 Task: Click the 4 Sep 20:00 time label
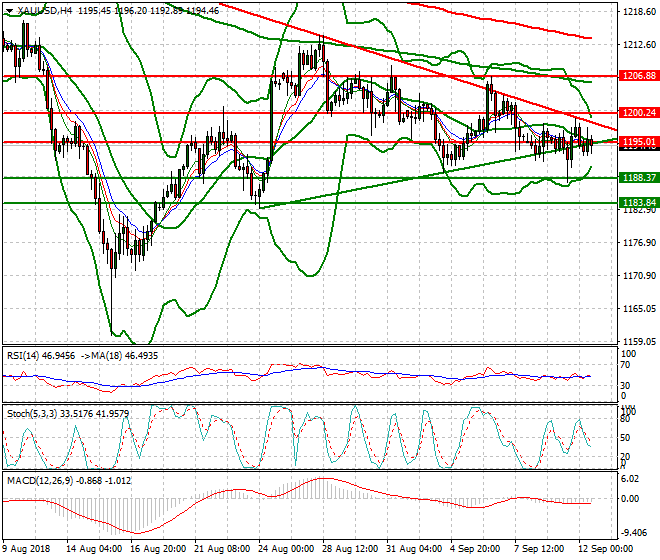[475, 549]
